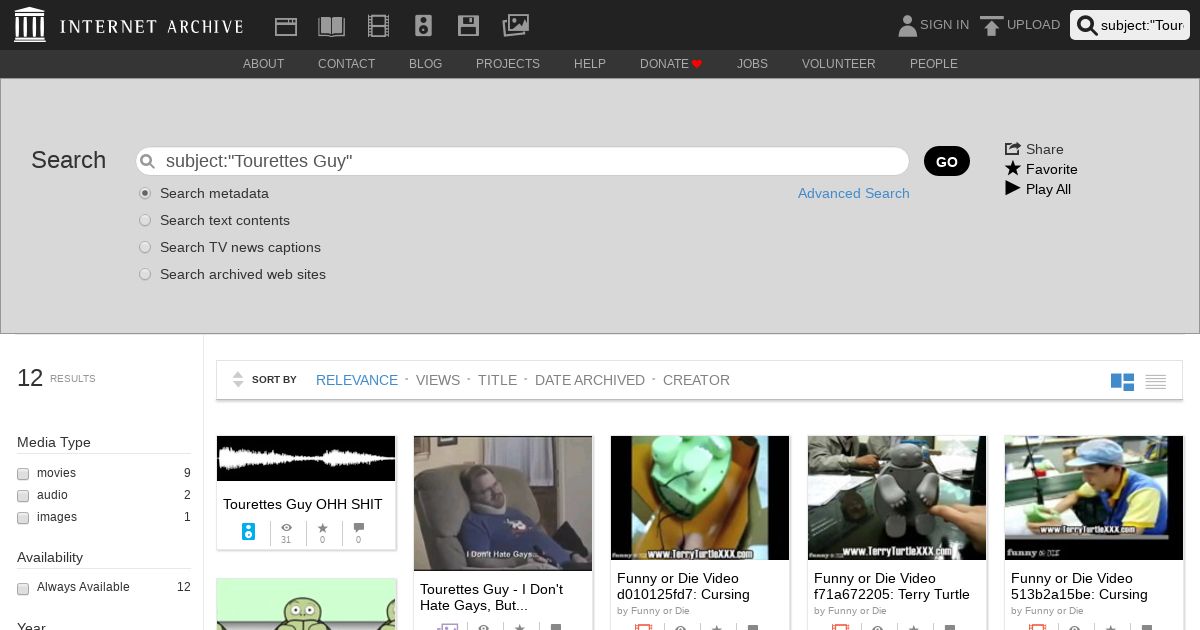Image resolution: width=1200 pixels, height=630 pixels.
Task: Open the 513b2a15be Cursing video thumbnail
Action: pos(1094,498)
